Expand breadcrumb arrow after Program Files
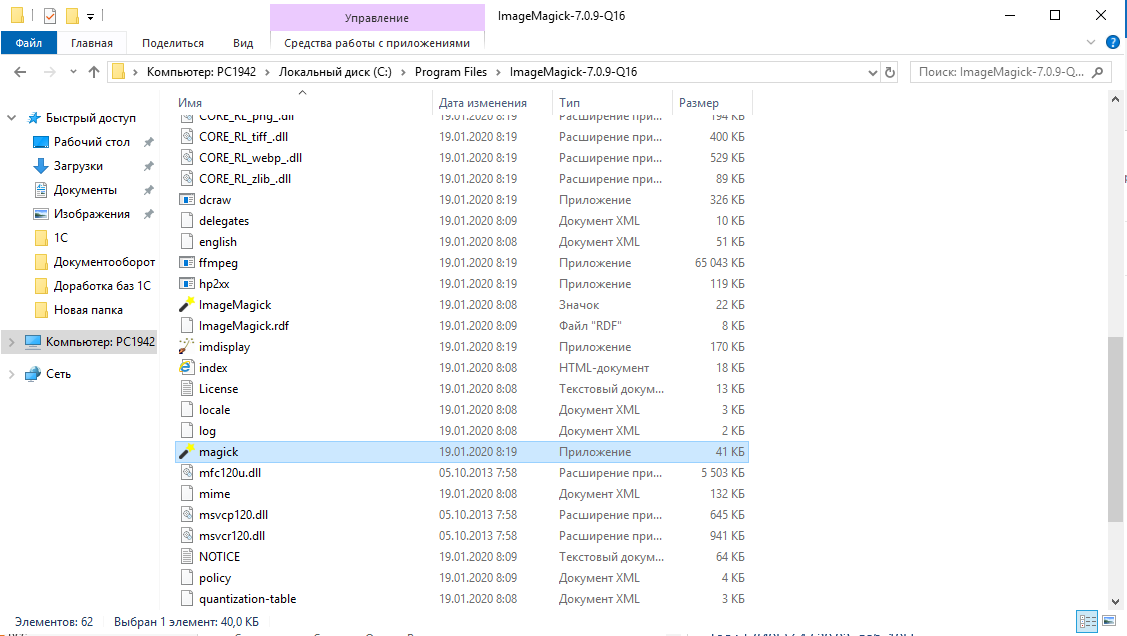 coord(498,72)
